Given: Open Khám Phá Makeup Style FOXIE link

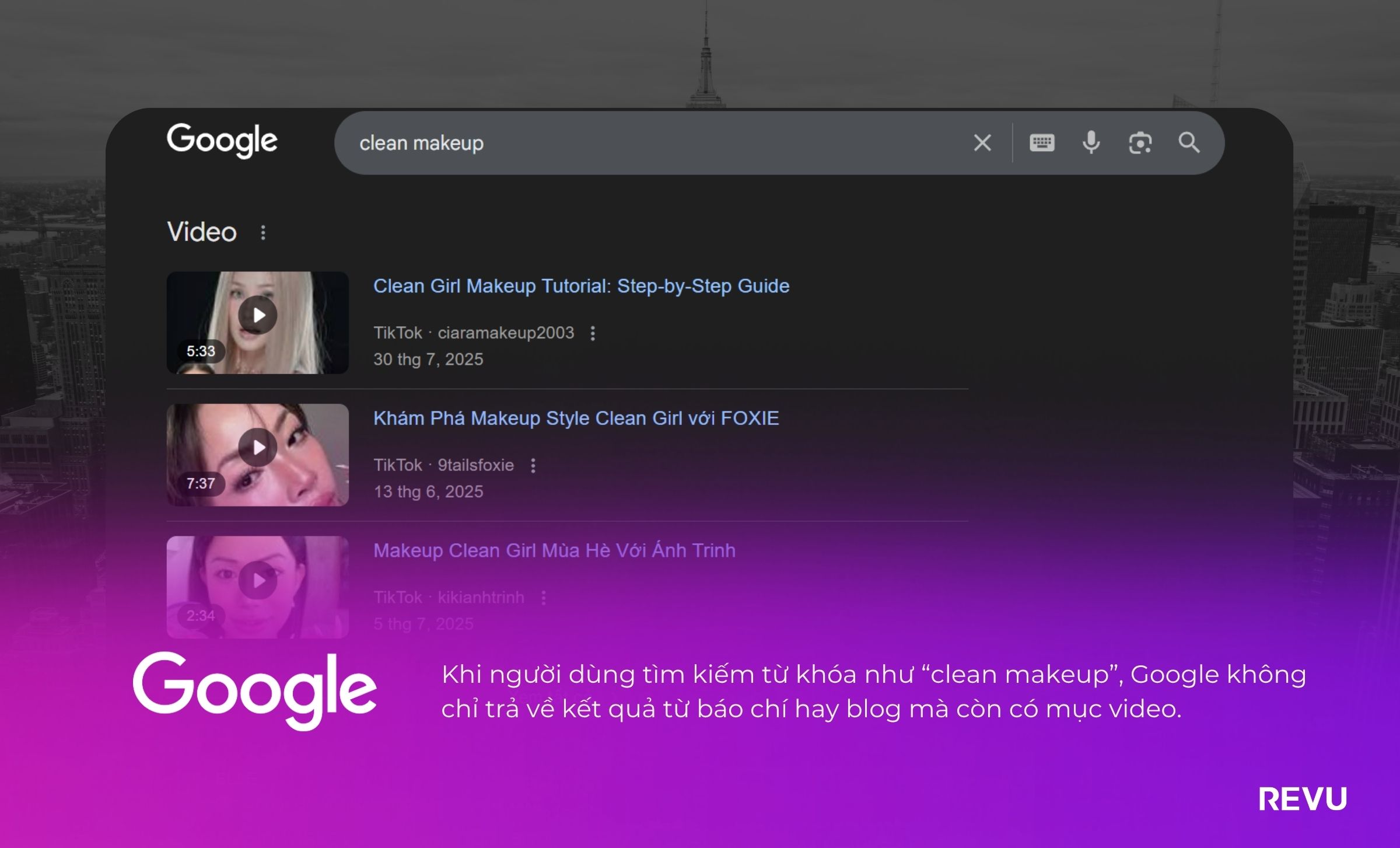Looking at the screenshot, I should click(x=576, y=418).
